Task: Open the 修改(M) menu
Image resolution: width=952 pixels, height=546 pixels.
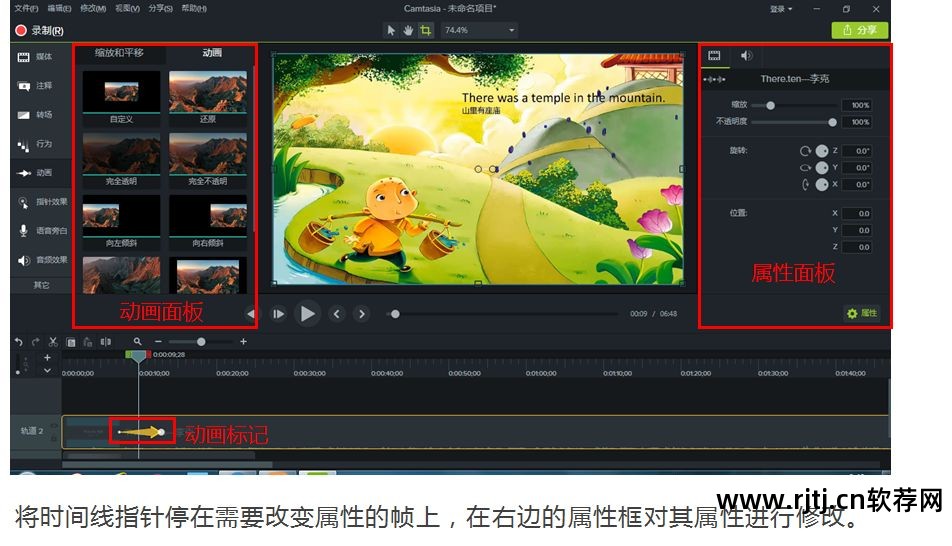Action: pos(93,9)
